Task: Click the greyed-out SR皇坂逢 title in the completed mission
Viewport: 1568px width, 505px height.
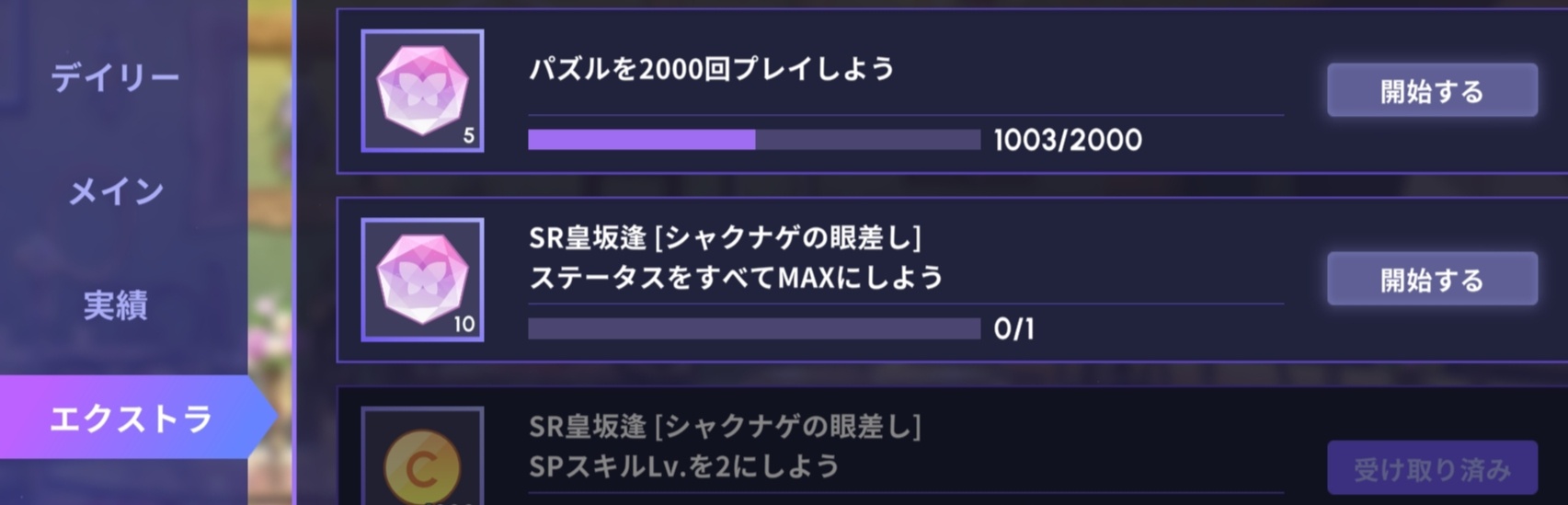Action: point(725,427)
